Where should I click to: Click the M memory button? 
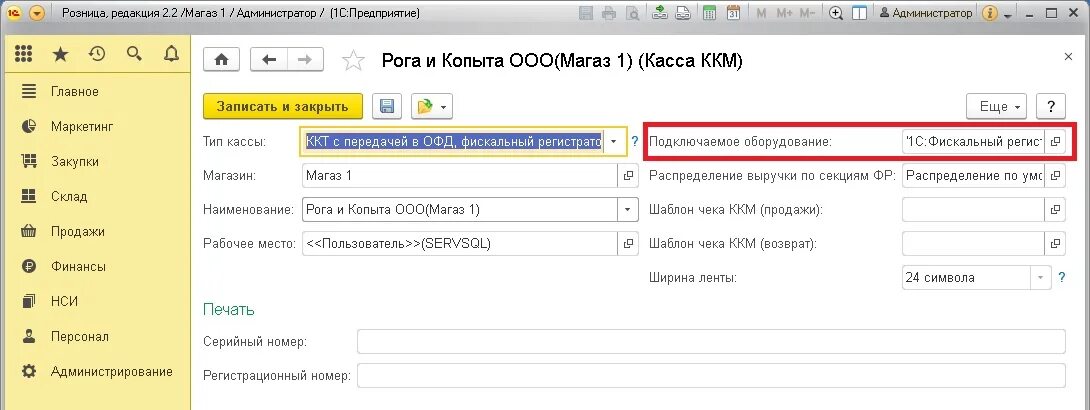(x=761, y=13)
